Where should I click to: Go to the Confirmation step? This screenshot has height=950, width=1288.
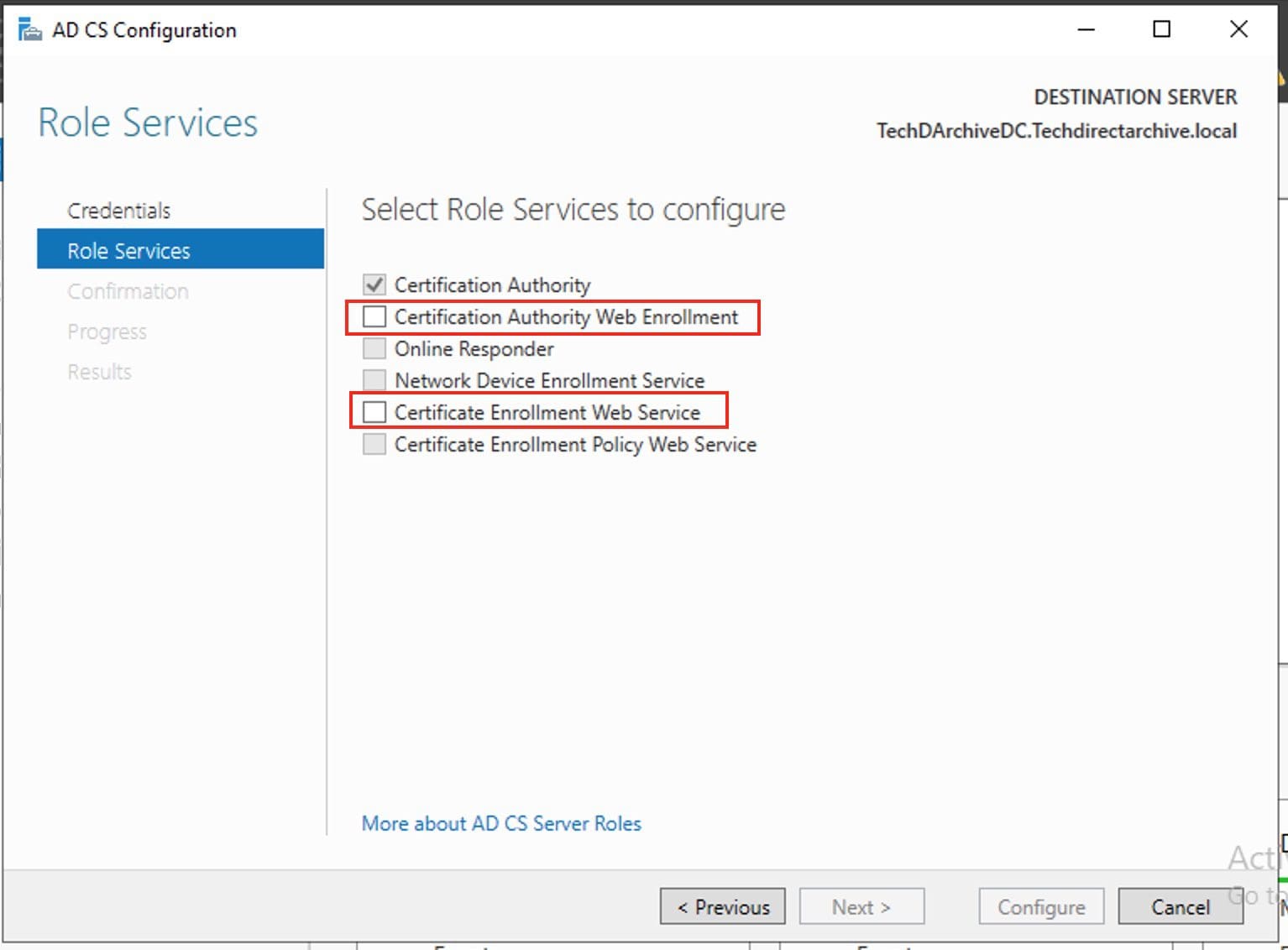point(128,291)
